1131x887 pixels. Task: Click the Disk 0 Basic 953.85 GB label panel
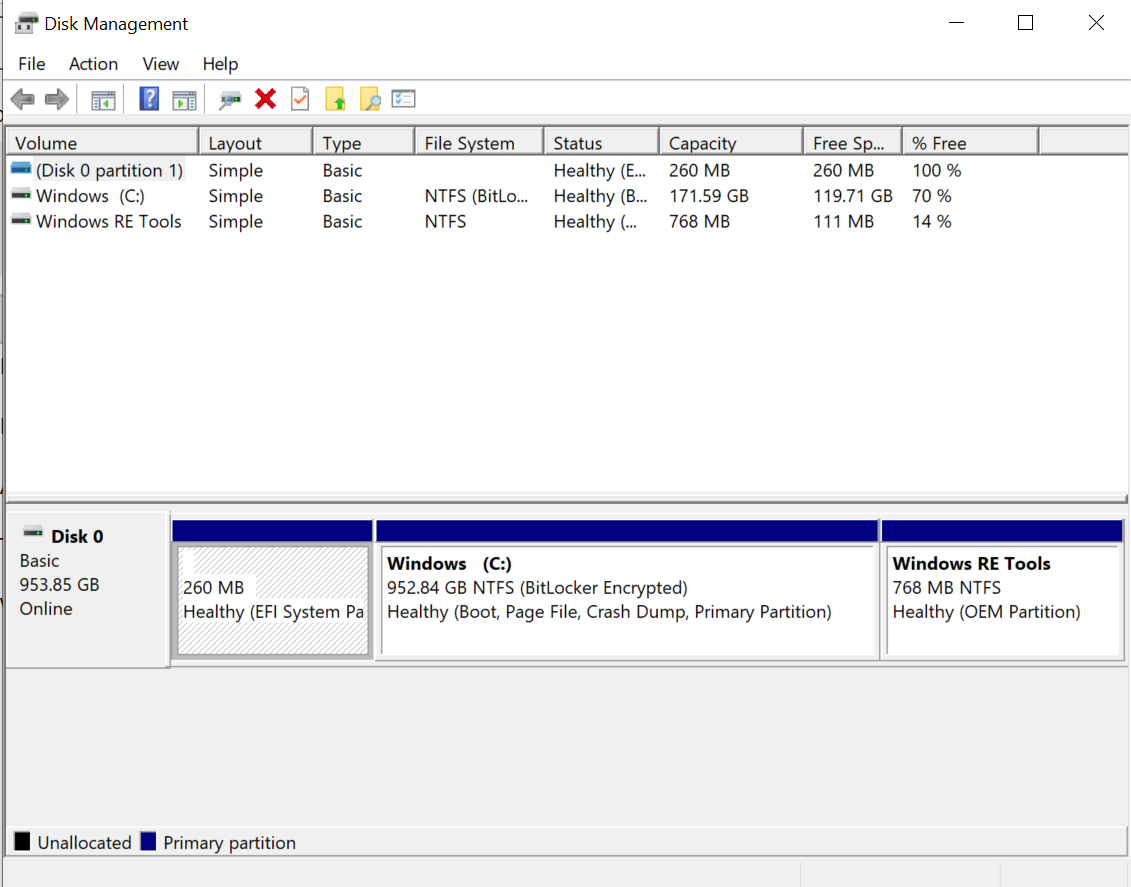(x=87, y=589)
